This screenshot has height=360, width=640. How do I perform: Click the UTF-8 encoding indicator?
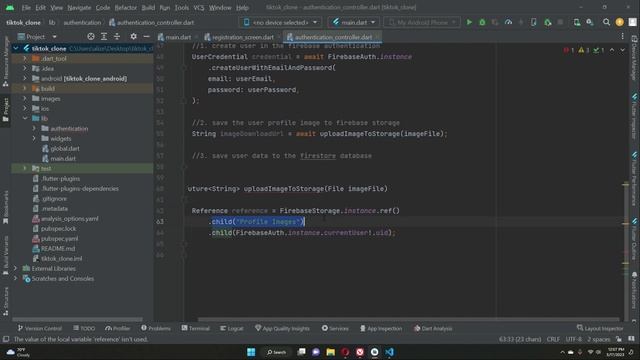pos(573,339)
